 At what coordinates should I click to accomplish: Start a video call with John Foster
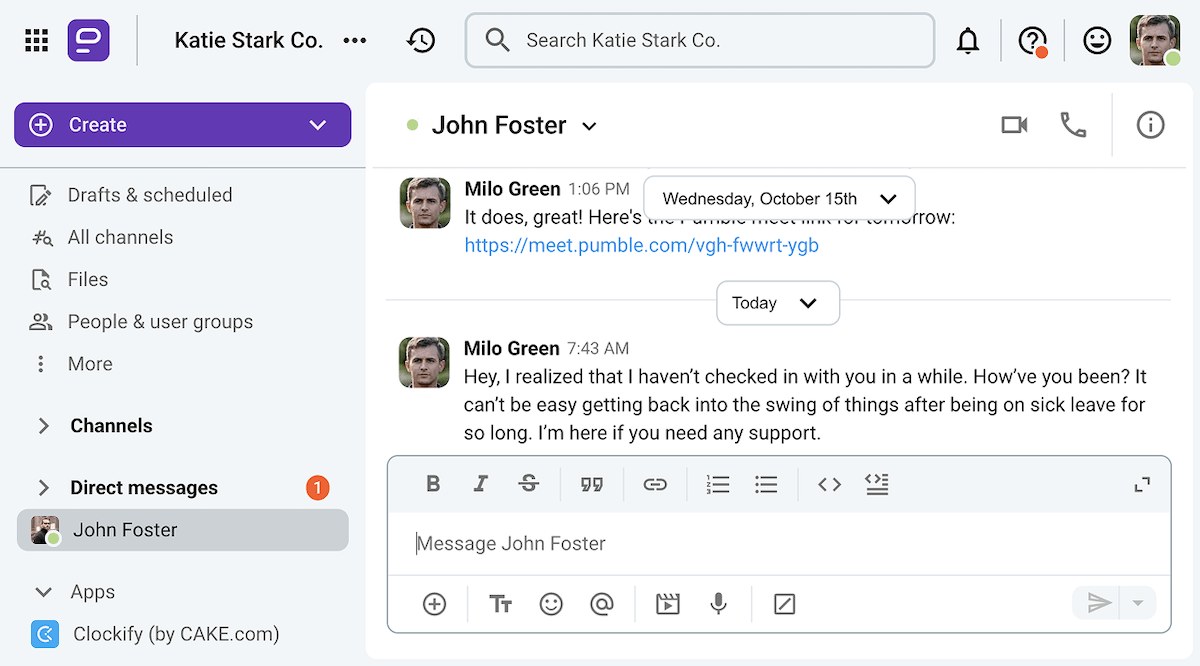[1014, 125]
